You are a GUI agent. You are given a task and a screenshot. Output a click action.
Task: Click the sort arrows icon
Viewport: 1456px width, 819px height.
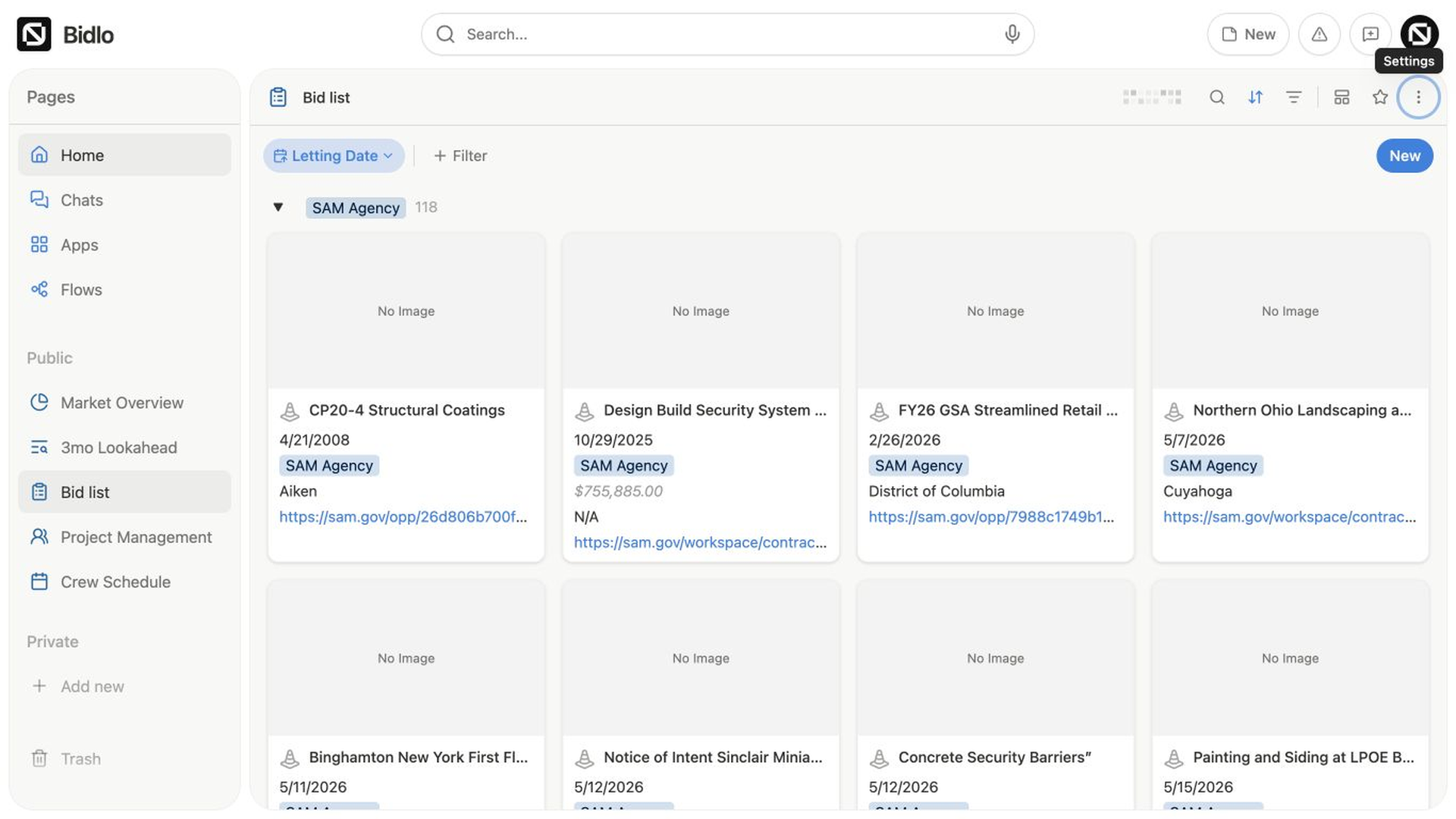[1256, 97]
